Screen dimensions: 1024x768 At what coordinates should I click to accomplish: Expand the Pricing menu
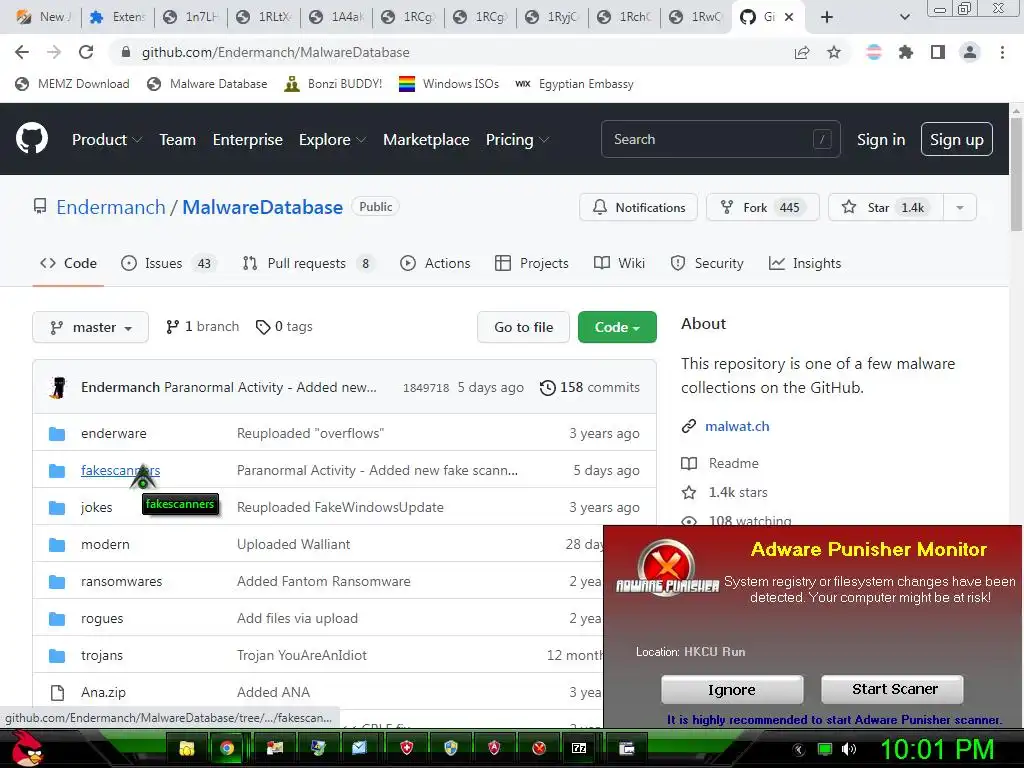517,139
